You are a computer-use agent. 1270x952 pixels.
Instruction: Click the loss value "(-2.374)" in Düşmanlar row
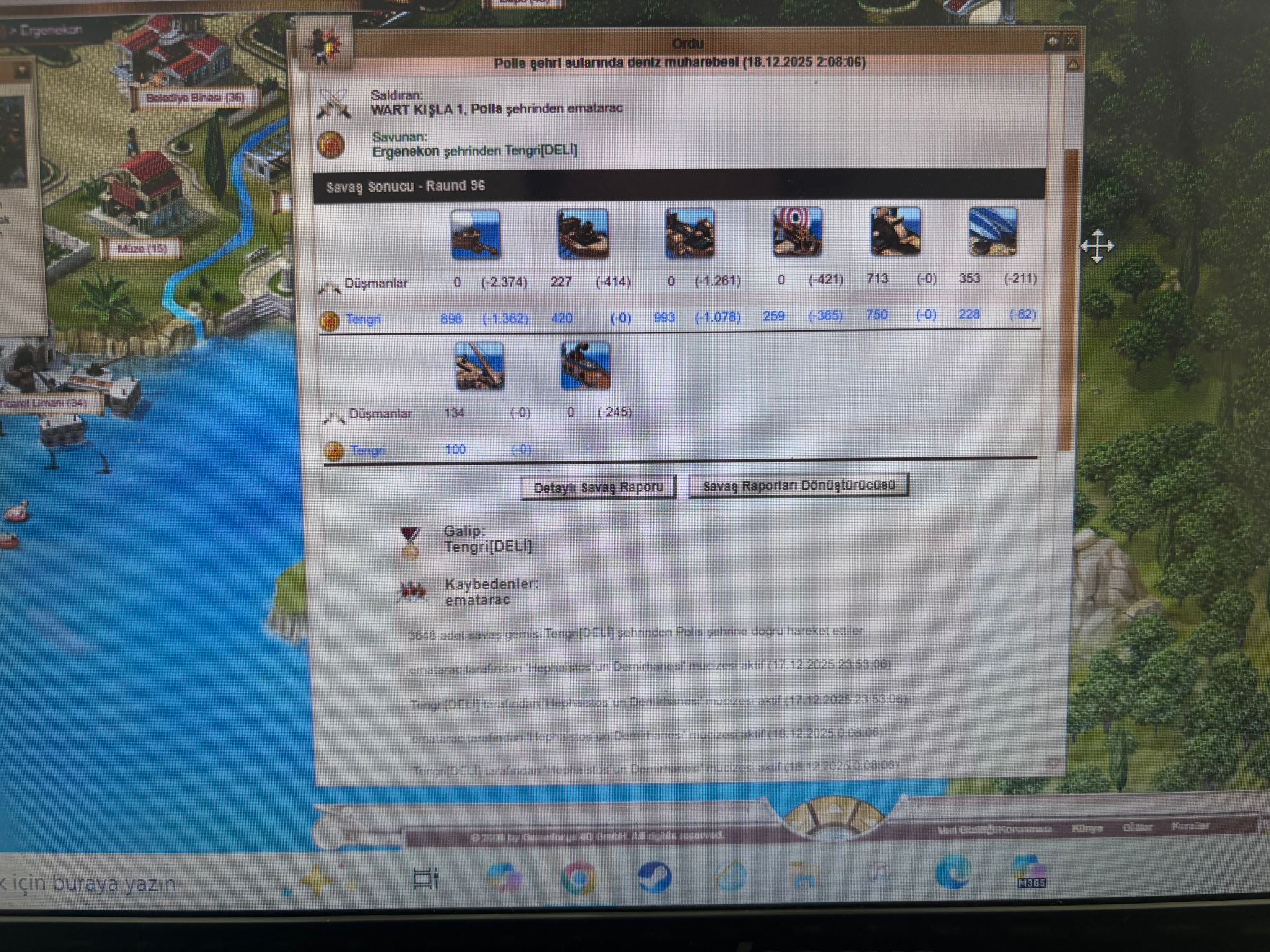coord(504,283)
